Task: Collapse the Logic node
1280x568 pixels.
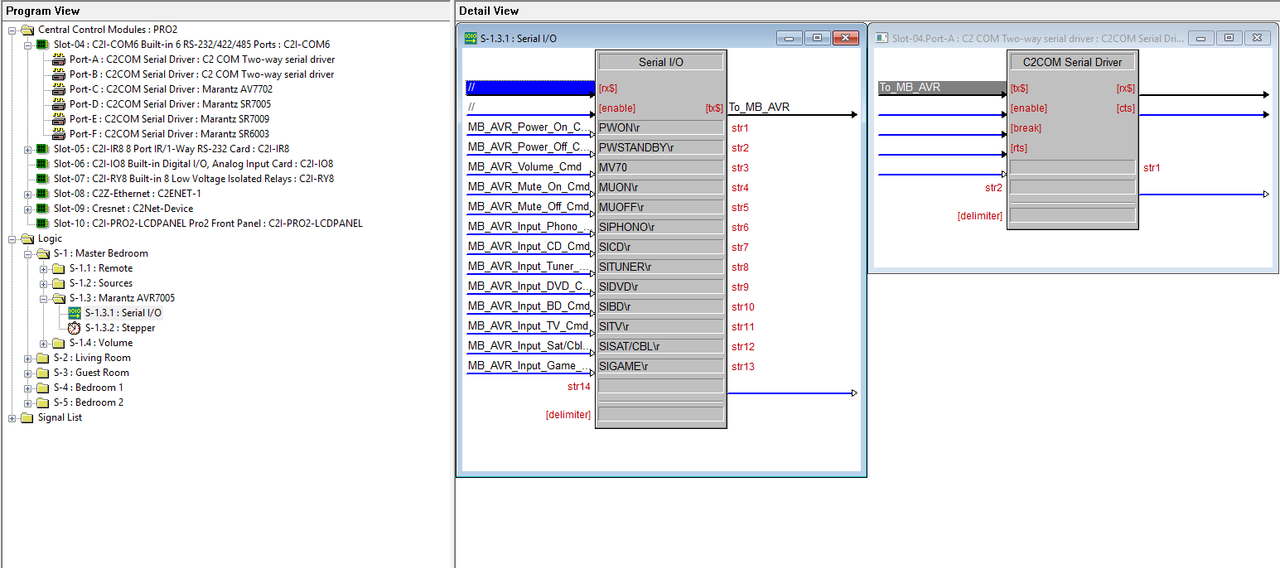Action: tap(12, 239)
